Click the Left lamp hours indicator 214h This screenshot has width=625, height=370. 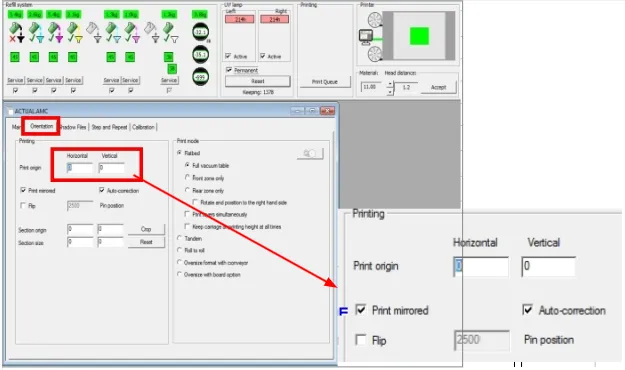[x=240, y=19]
